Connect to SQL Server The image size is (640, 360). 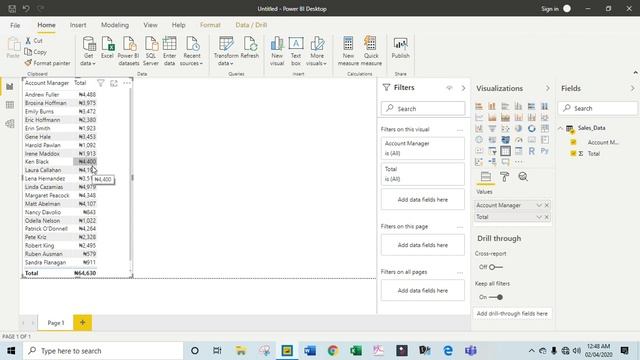click(x=151, y=51)
